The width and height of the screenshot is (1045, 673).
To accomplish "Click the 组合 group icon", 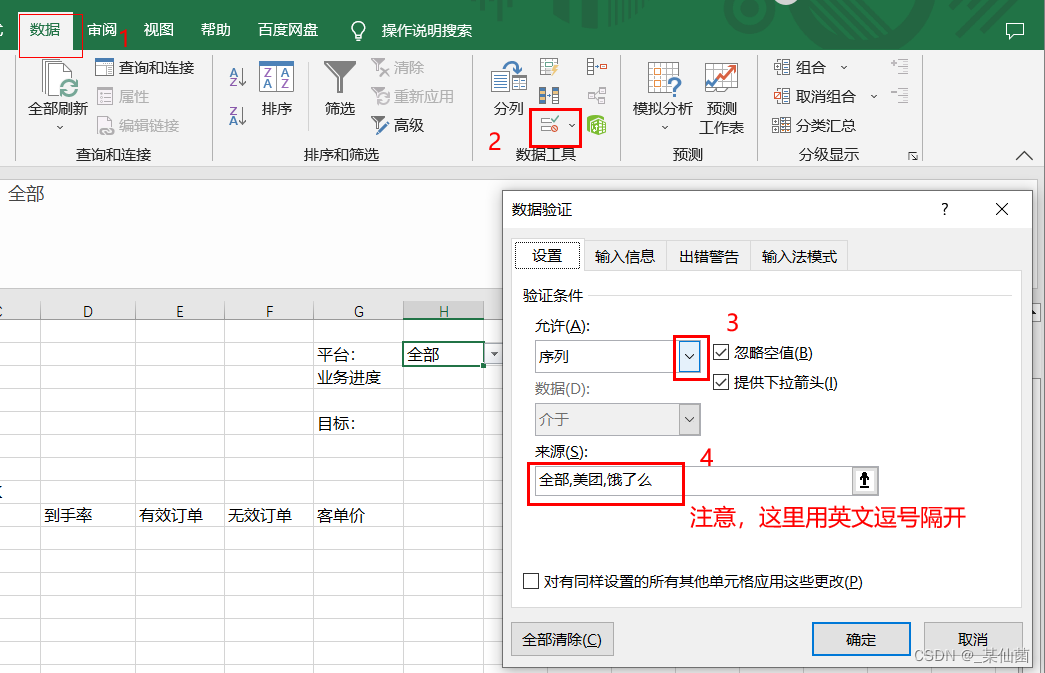I will (781, 67).
